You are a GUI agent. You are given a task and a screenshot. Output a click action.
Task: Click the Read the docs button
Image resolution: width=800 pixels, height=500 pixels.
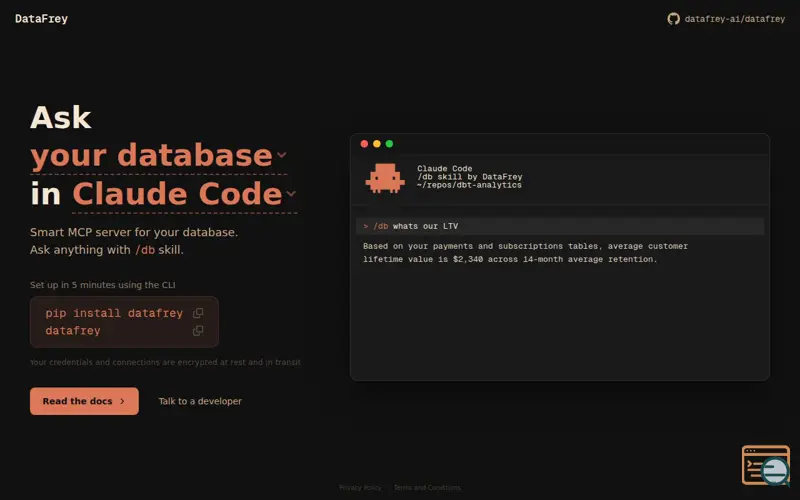pyautogui.click(x=84, y=401)
